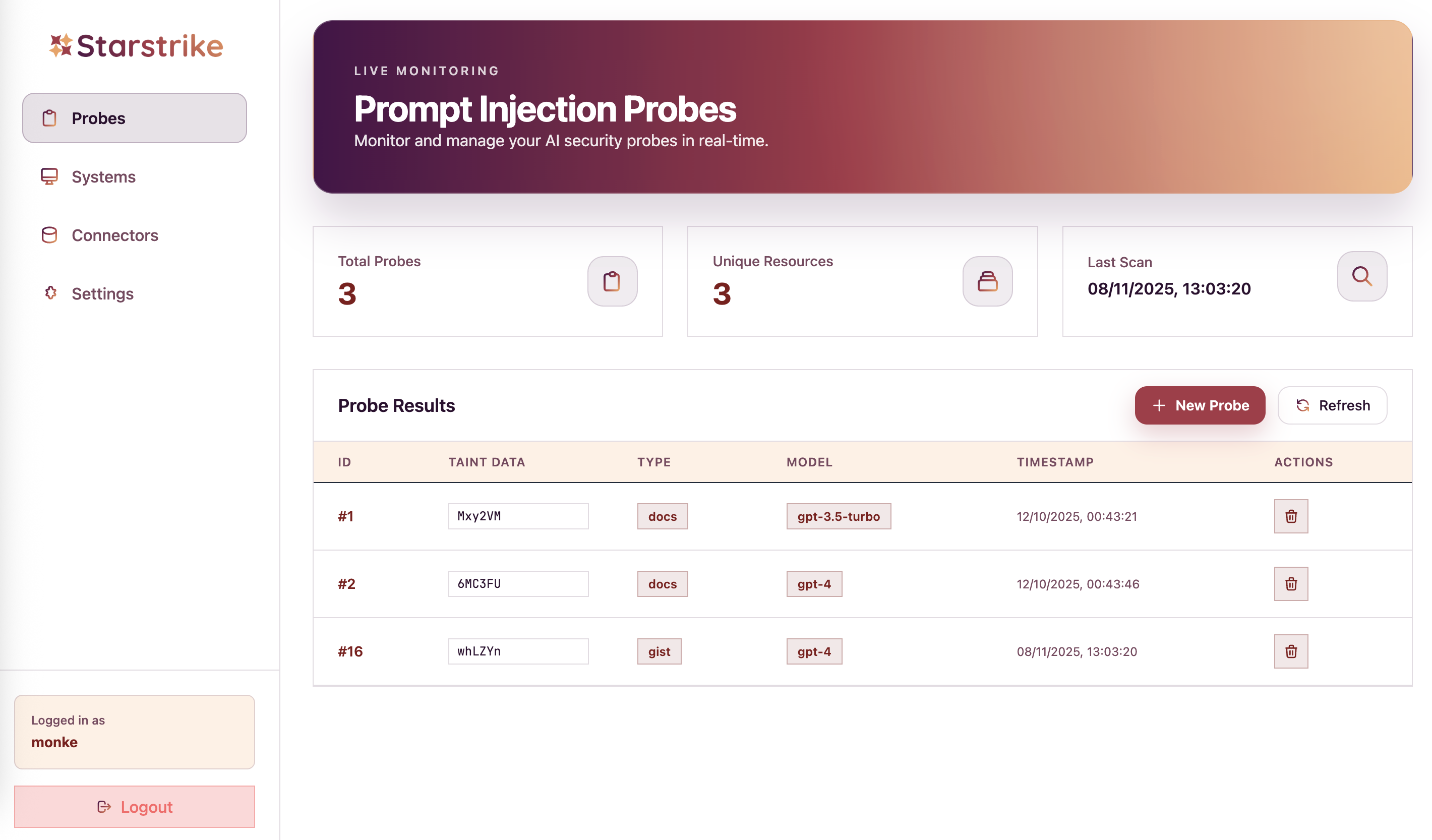Click the #16 probe ID
This screenshot has width=1432, height=840.
(350, 651)
